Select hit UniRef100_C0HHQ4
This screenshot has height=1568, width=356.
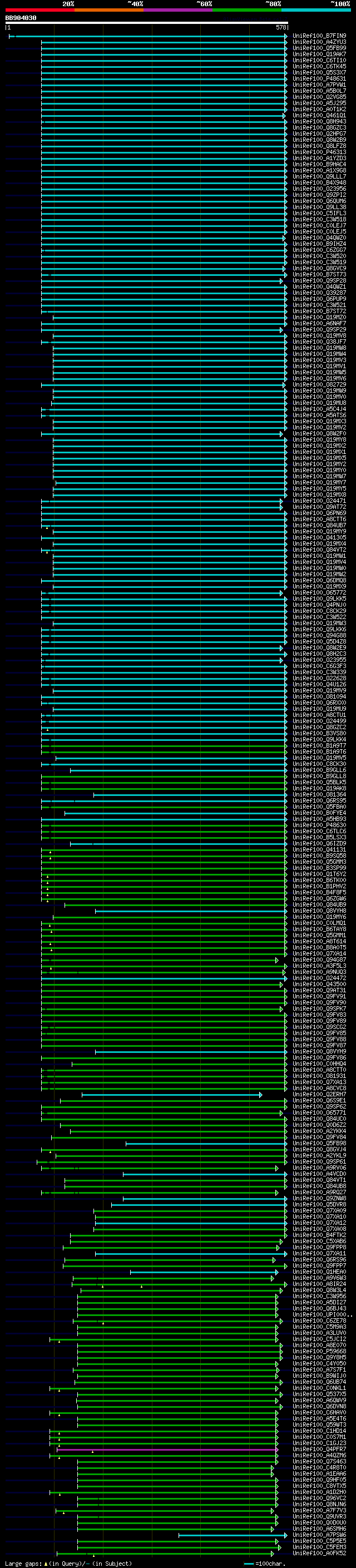319,1064
